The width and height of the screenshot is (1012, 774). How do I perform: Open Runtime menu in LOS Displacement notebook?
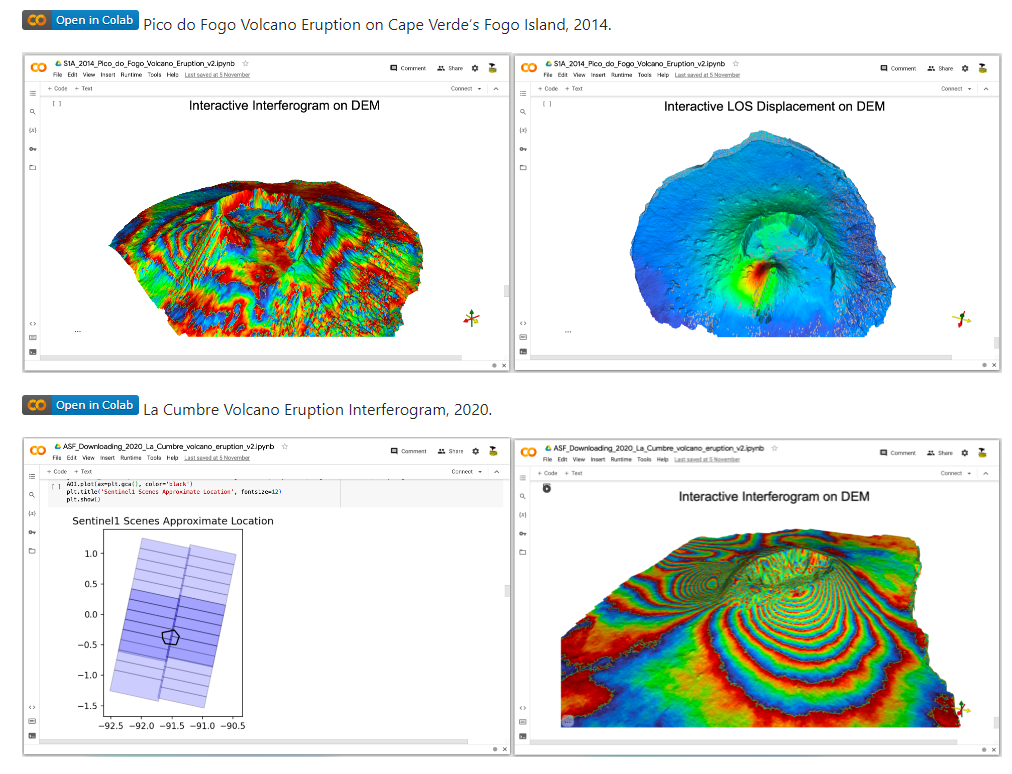621,75
